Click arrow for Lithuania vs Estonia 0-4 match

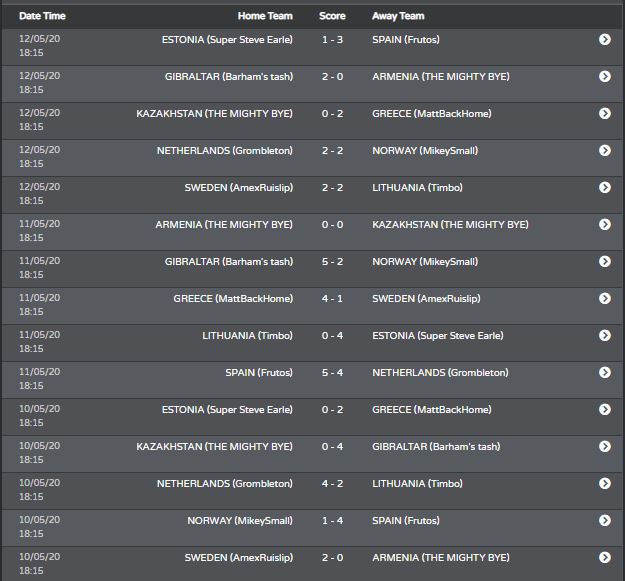point(605,336)
